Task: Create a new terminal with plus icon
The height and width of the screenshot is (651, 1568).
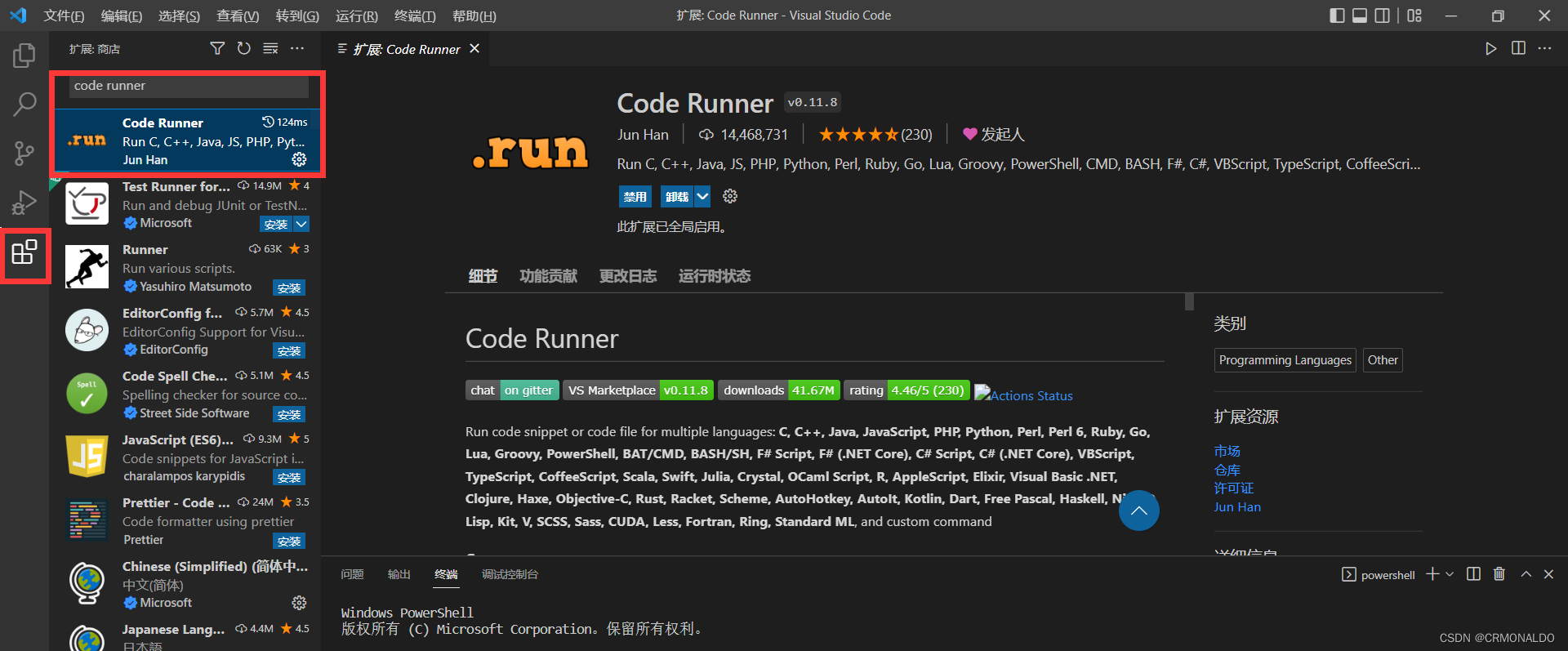Action: pos(1432,574)
